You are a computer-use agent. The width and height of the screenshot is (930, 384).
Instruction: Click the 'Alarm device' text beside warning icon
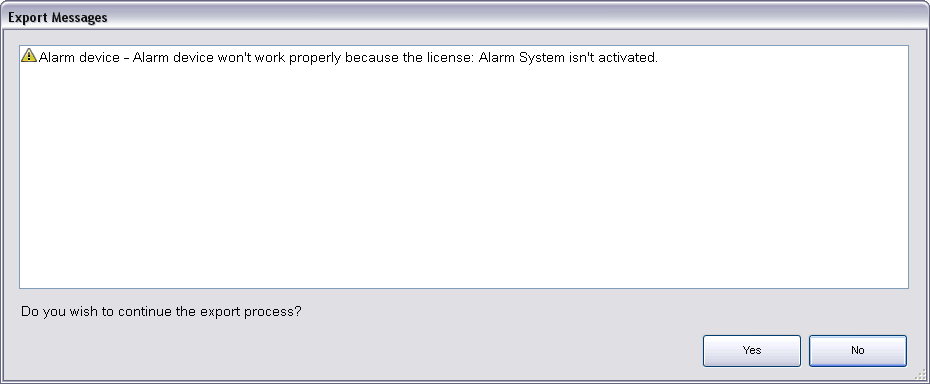pyautogui.click(x=79, y=58)
